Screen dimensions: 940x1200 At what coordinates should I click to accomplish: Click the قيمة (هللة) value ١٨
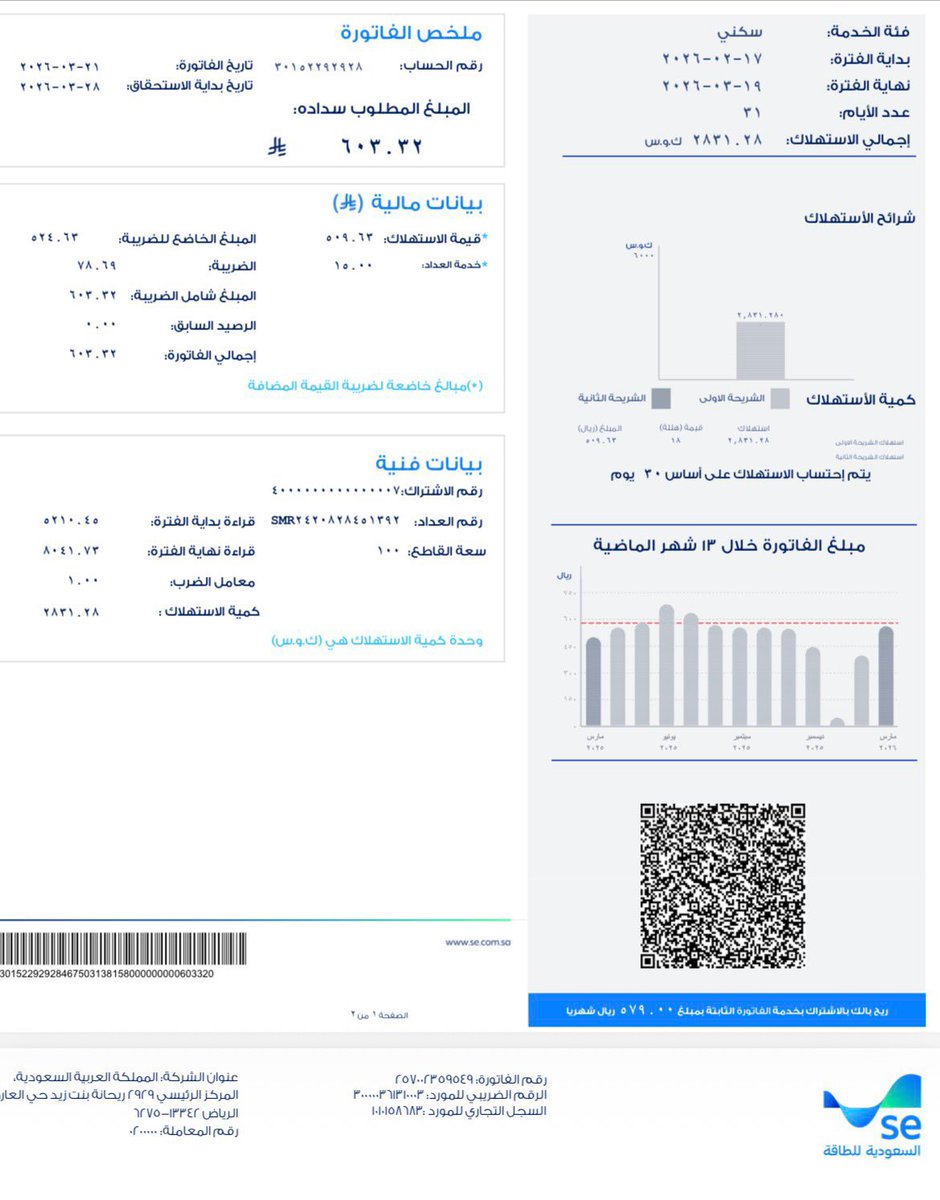pyautogui.click(x=676, y=440)
